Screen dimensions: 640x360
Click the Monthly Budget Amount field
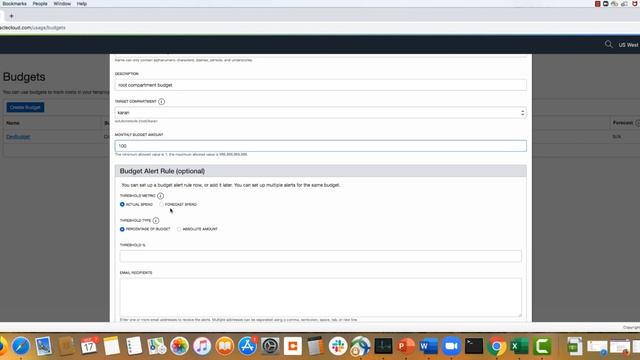[x=320, y=146]
